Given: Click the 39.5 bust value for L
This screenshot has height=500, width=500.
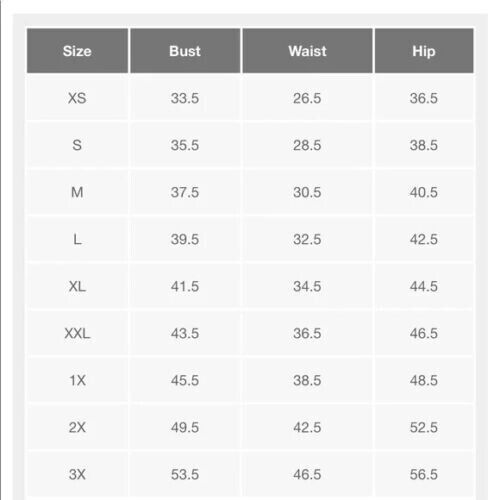Looking at the screenshot, I should (x=185, y=239).
